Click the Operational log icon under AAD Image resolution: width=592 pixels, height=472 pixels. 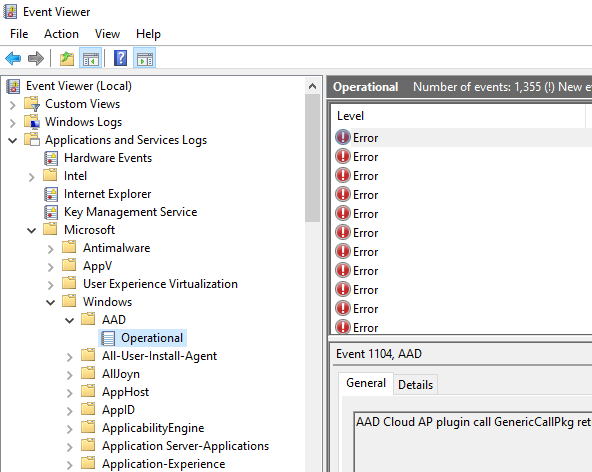pyautogui.click(x=108, y=338)
